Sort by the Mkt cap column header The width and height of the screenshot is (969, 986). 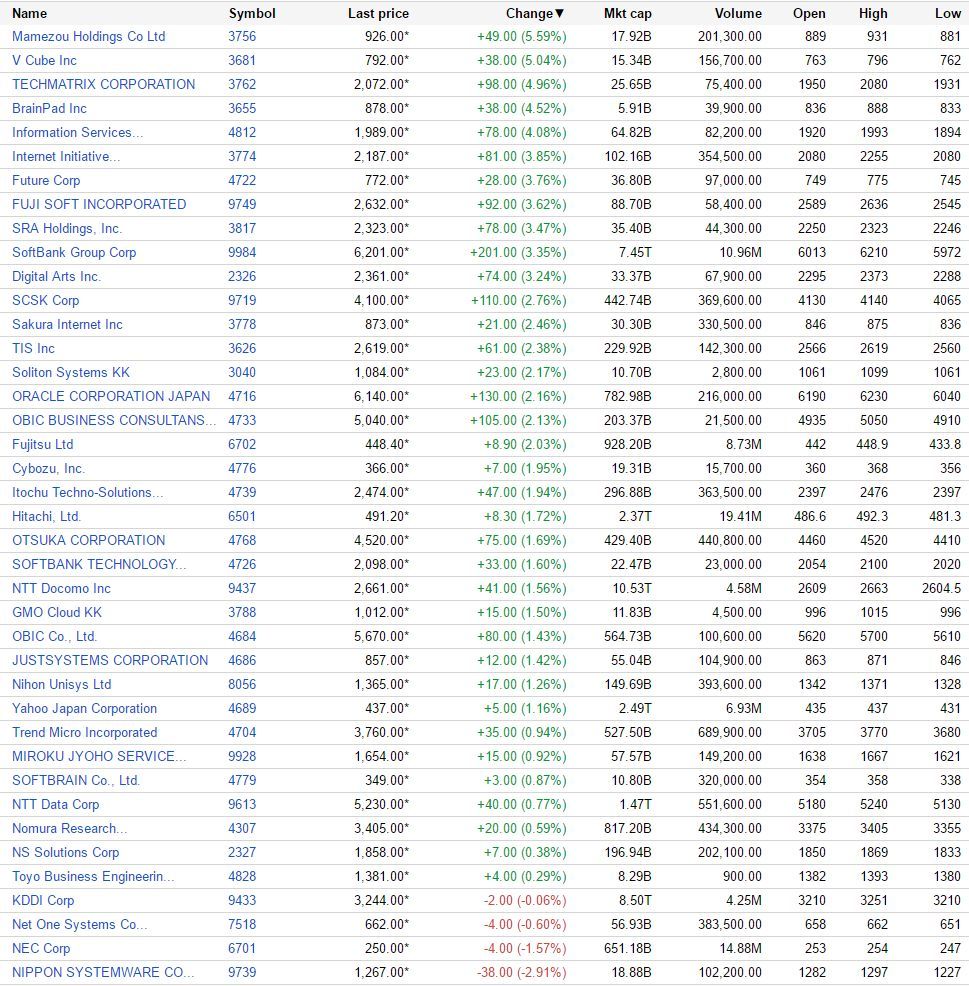[x=627, y=13]
